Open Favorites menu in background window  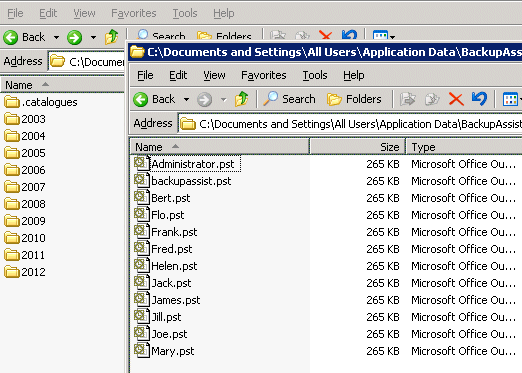(134, 13)
